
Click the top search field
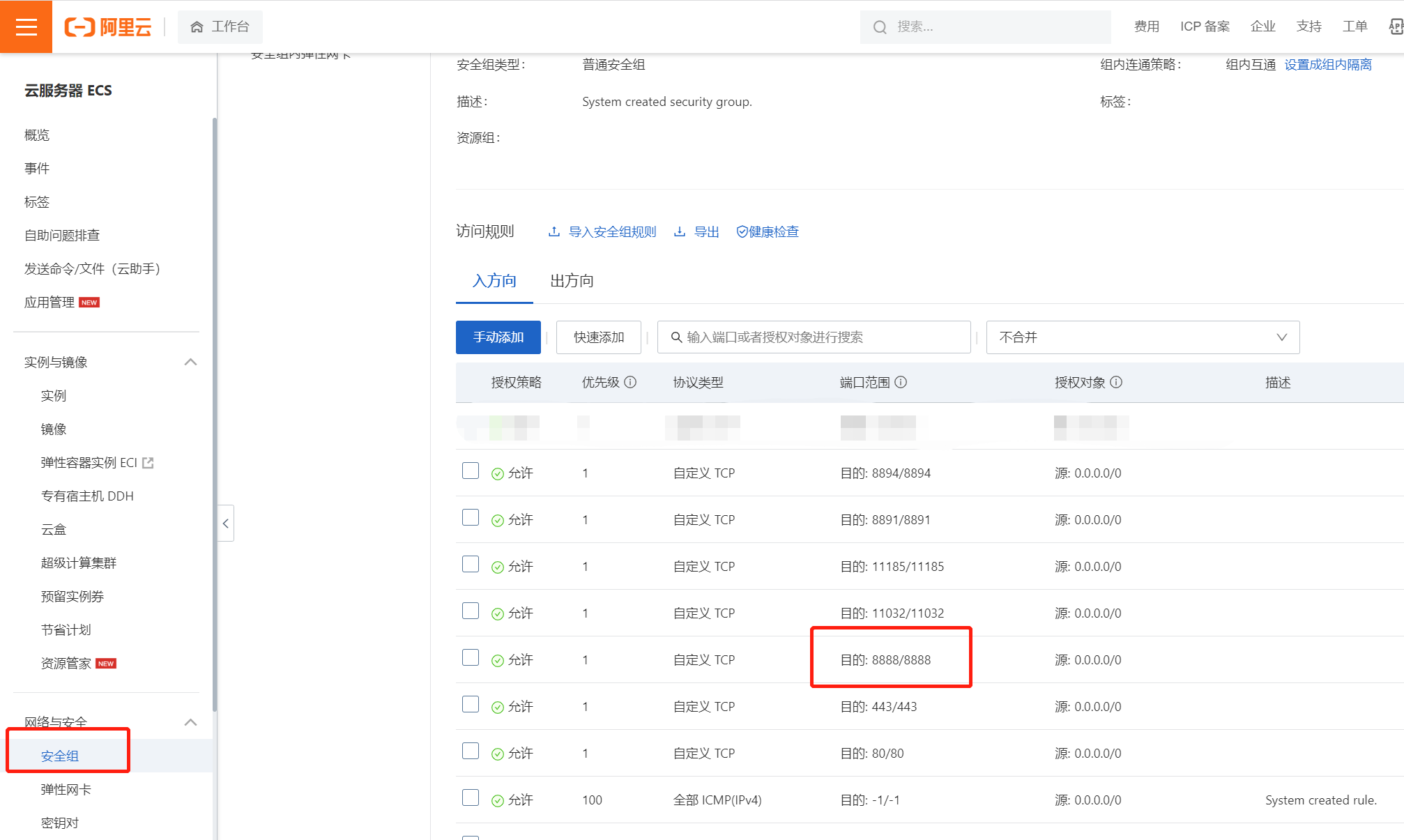pyautogui.click(x=985, y=27)
